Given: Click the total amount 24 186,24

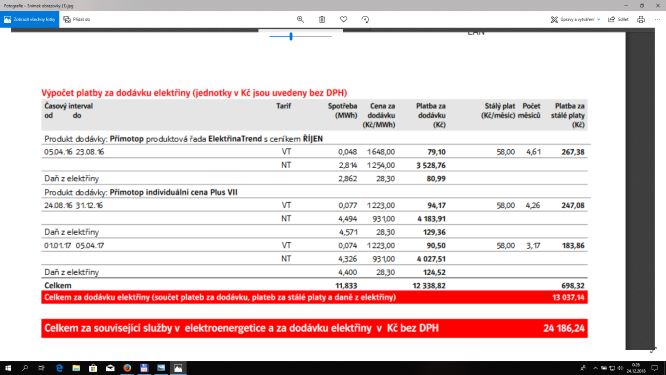Looking at the screenshot, I should click(564, 328).
